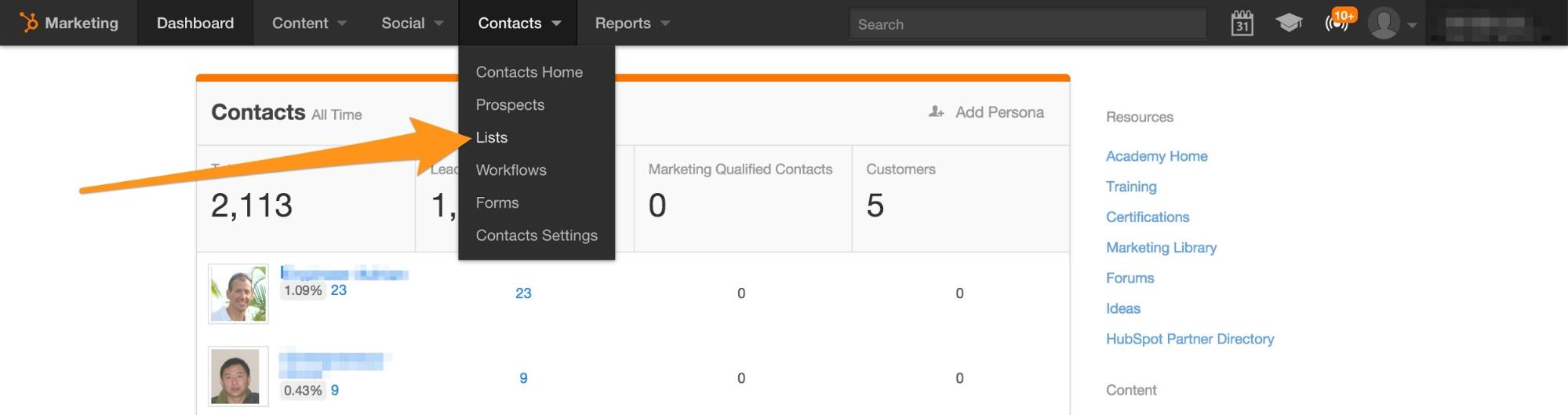The width and height of the screenshot is (1568, 415).
Task: Click the Add Persona person icon
Action: 936,112
